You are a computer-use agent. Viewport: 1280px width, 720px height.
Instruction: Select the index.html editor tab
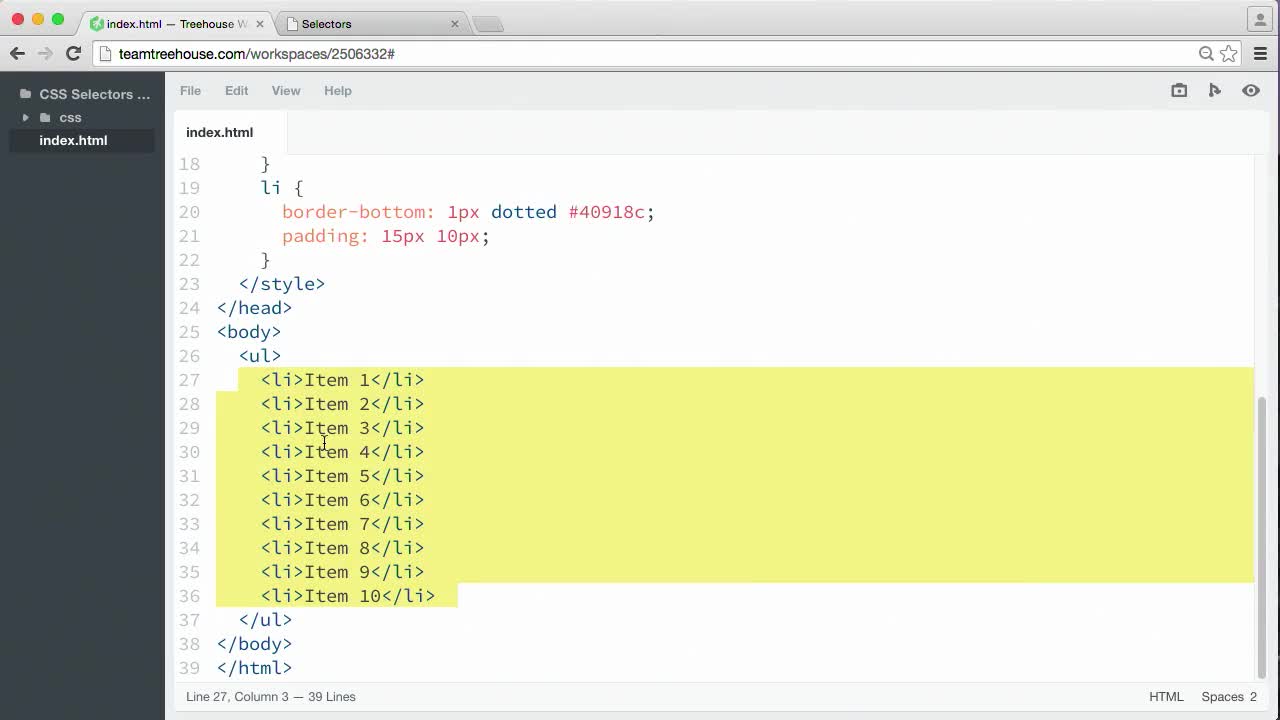[219, 132]
